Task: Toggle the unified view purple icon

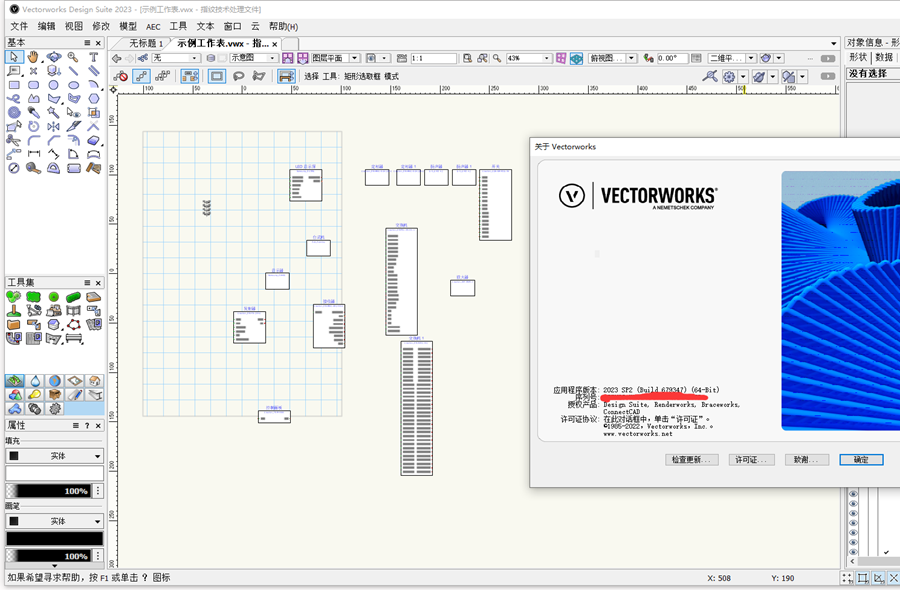Action: pyautogui.click(x=561, y=58)
